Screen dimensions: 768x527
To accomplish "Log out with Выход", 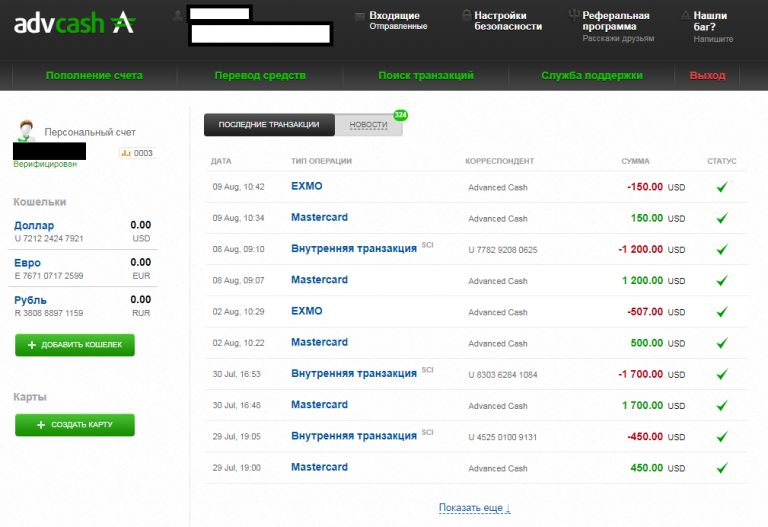I will pyautogui.click(x=707, y=75).
